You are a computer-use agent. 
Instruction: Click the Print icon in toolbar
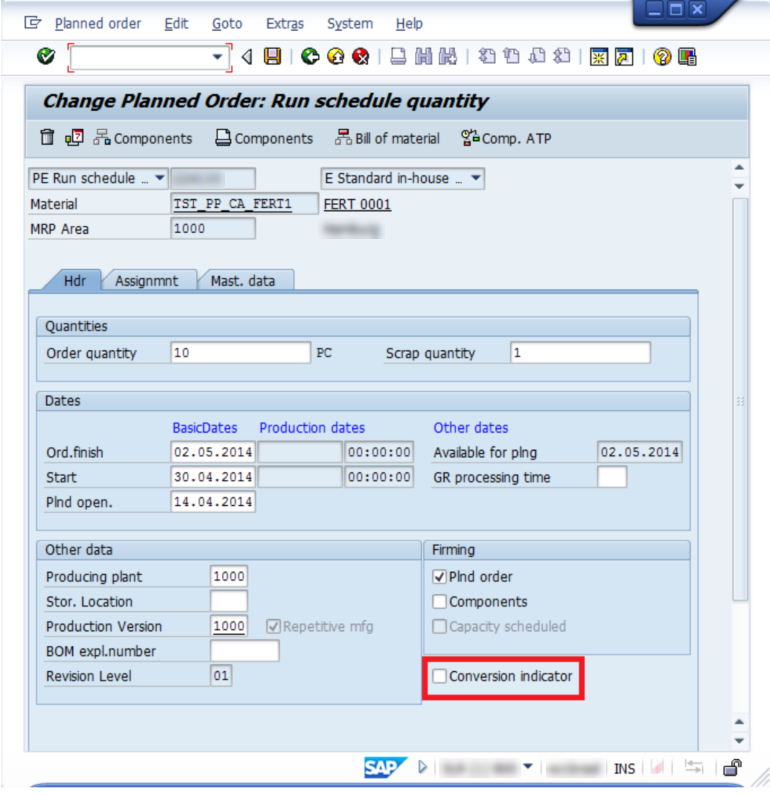(x=398, y=56)
